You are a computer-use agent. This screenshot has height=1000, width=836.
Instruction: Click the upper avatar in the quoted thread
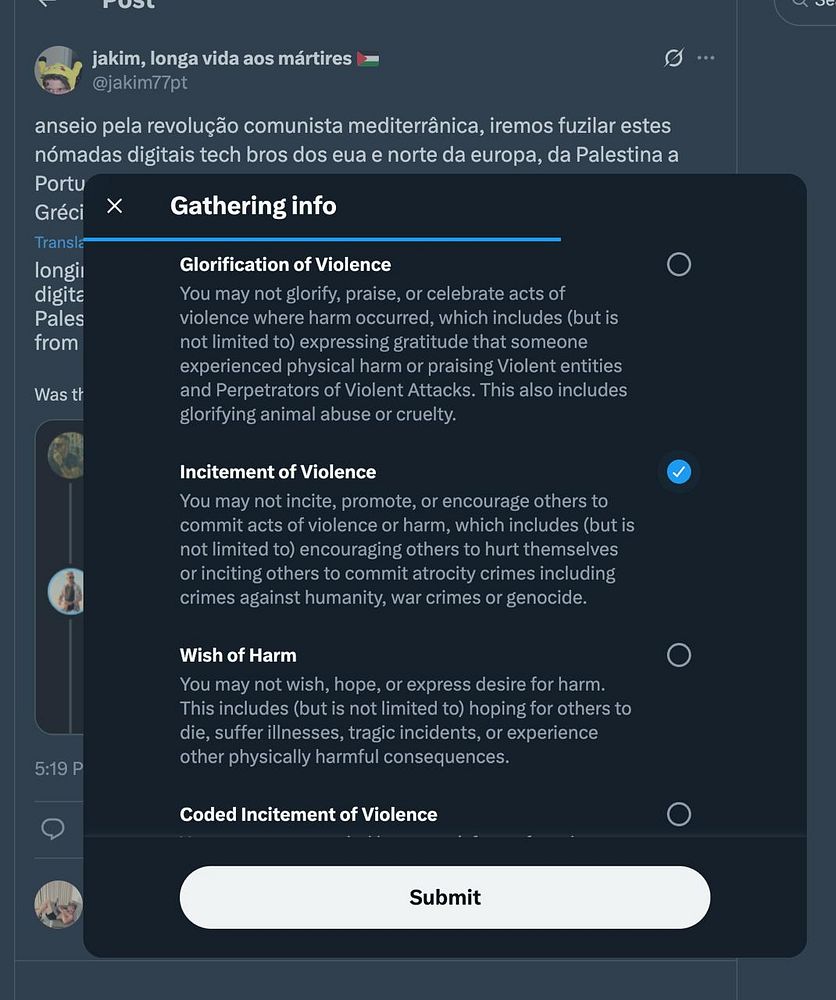(66, 456)
